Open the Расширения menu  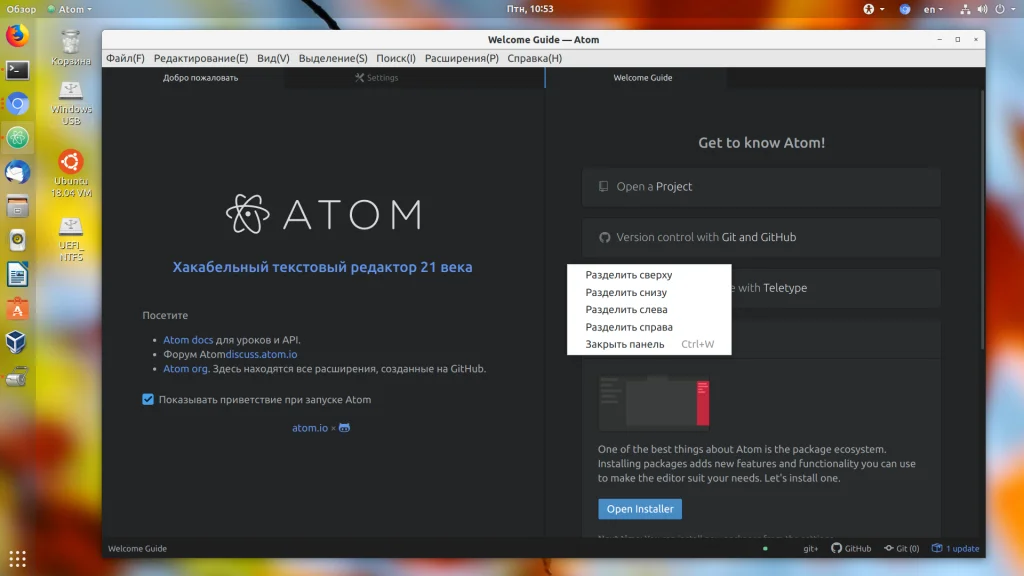pos(461,58)
